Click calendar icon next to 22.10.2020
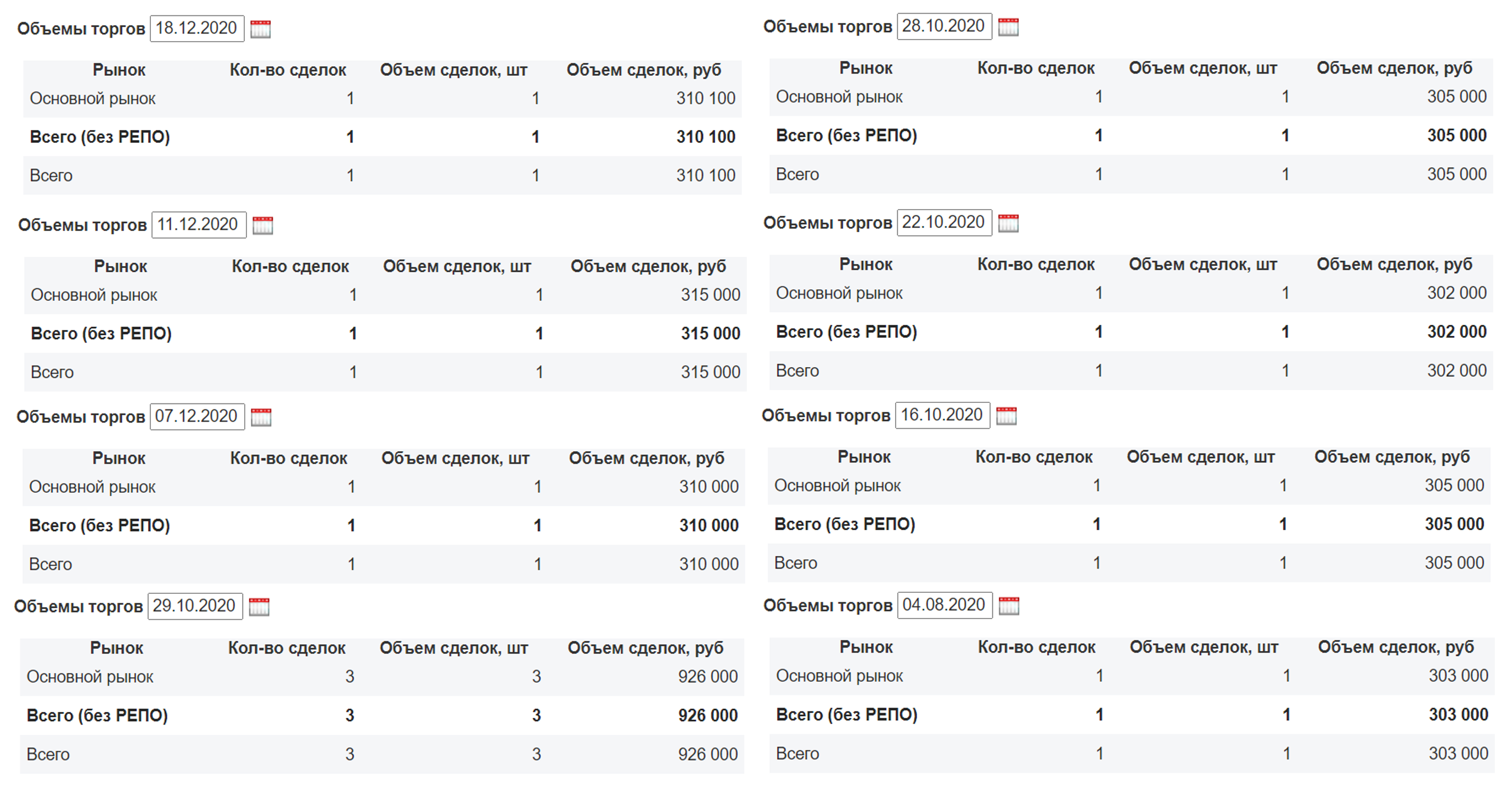Image resolution: width=1512 pixels, height=792 pixels. (x=1008, y=224)
